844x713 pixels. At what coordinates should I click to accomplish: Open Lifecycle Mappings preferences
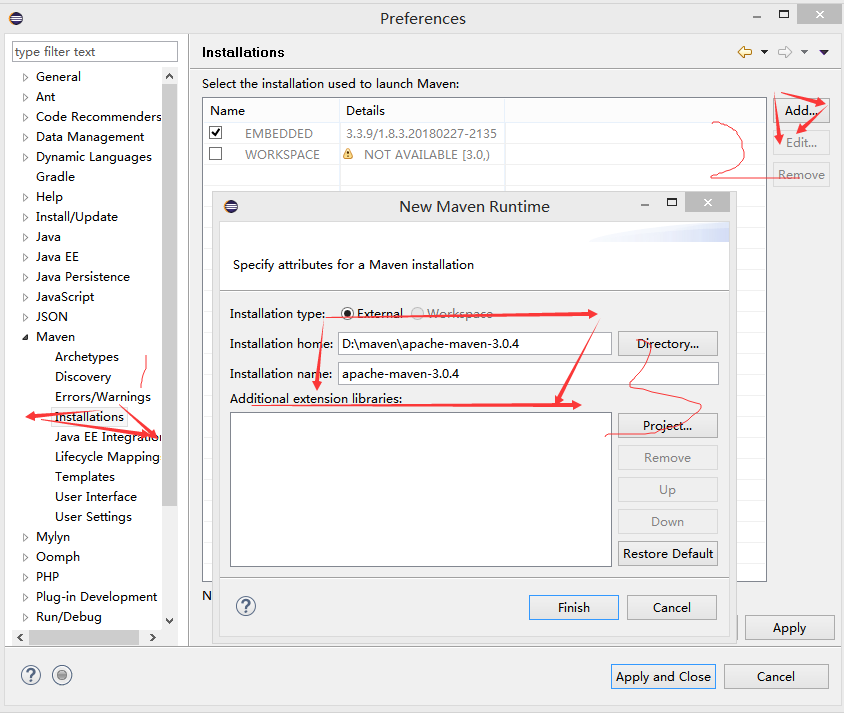tap(107, 456)
